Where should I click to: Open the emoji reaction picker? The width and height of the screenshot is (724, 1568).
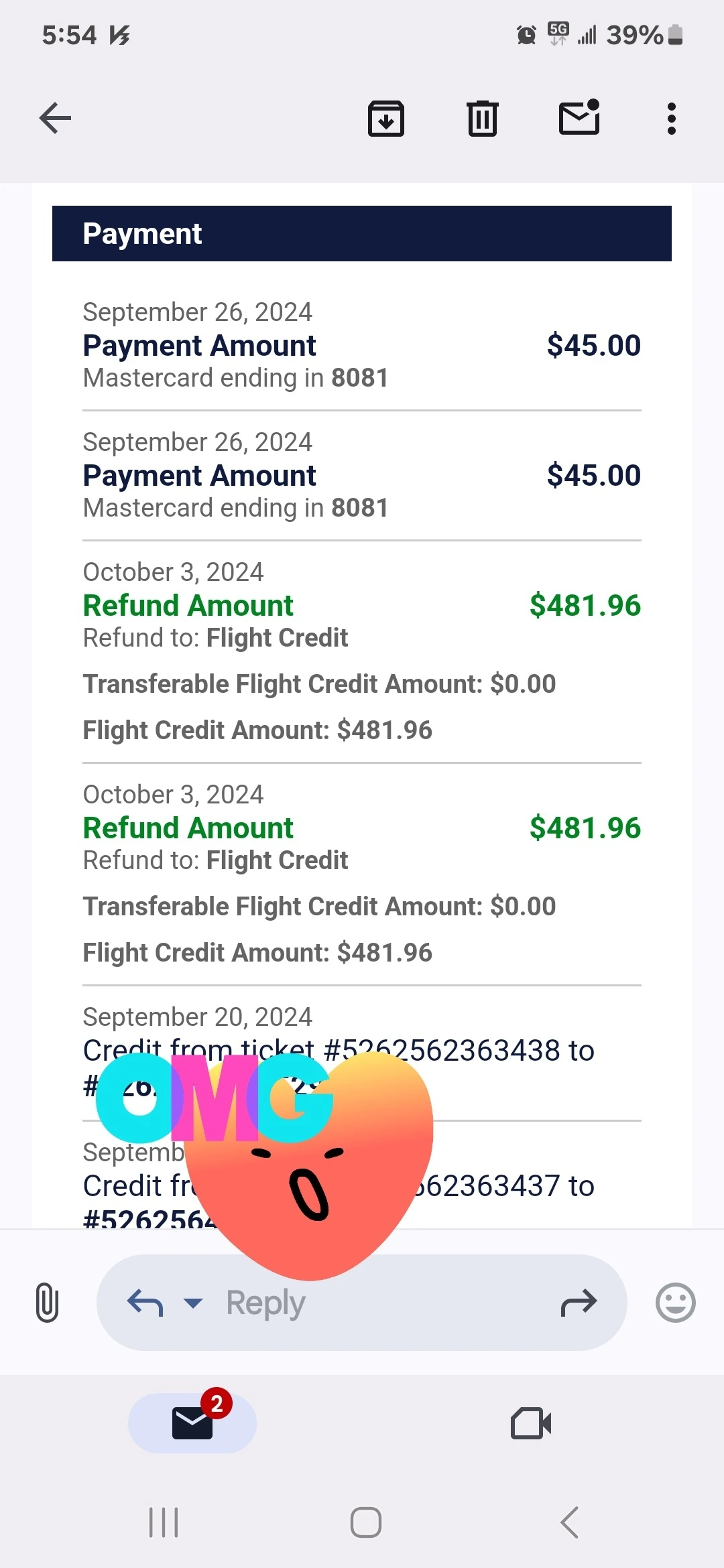click(x=675, y=1303)
